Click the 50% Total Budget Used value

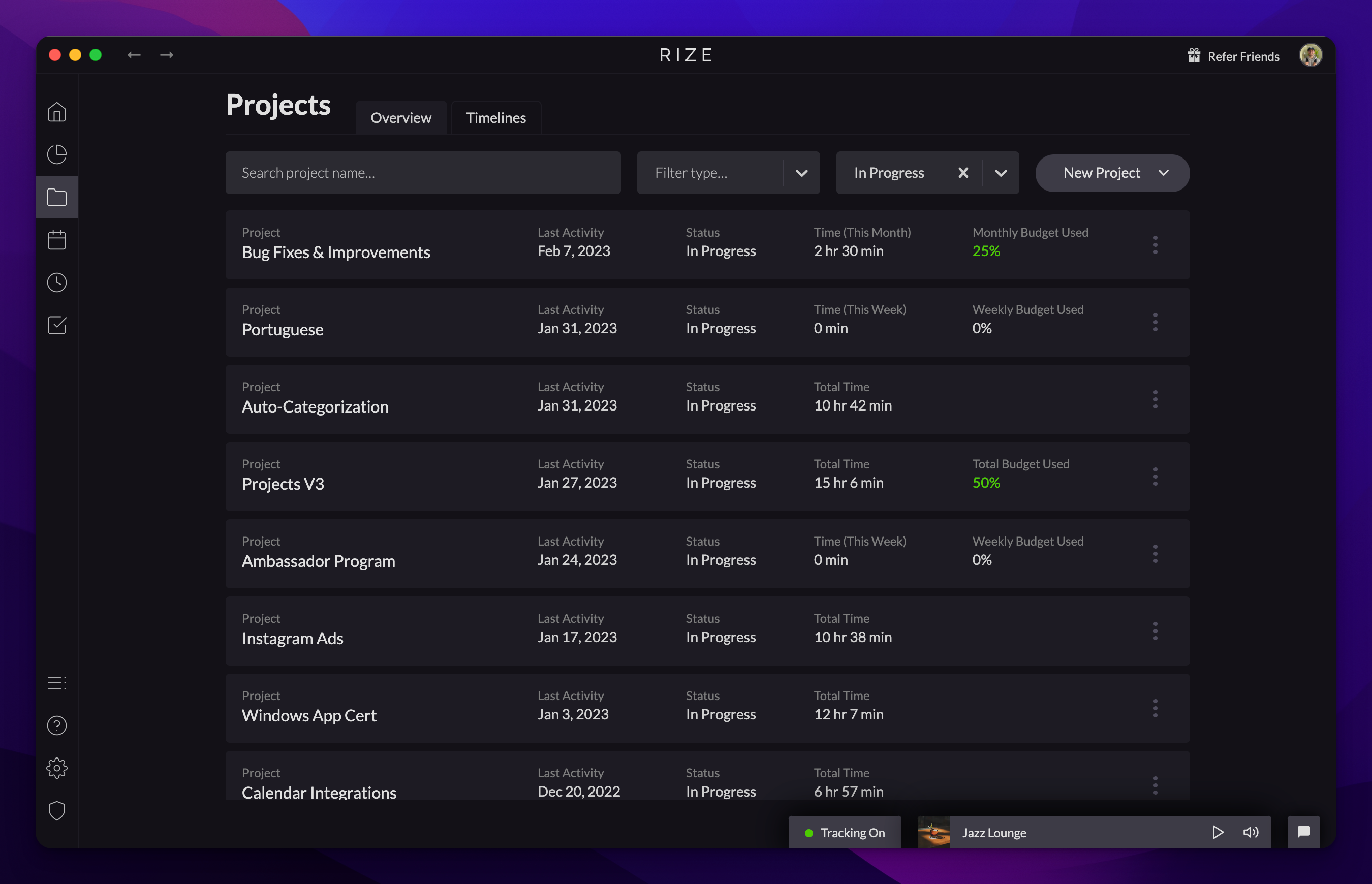click(x=986, y=483)
